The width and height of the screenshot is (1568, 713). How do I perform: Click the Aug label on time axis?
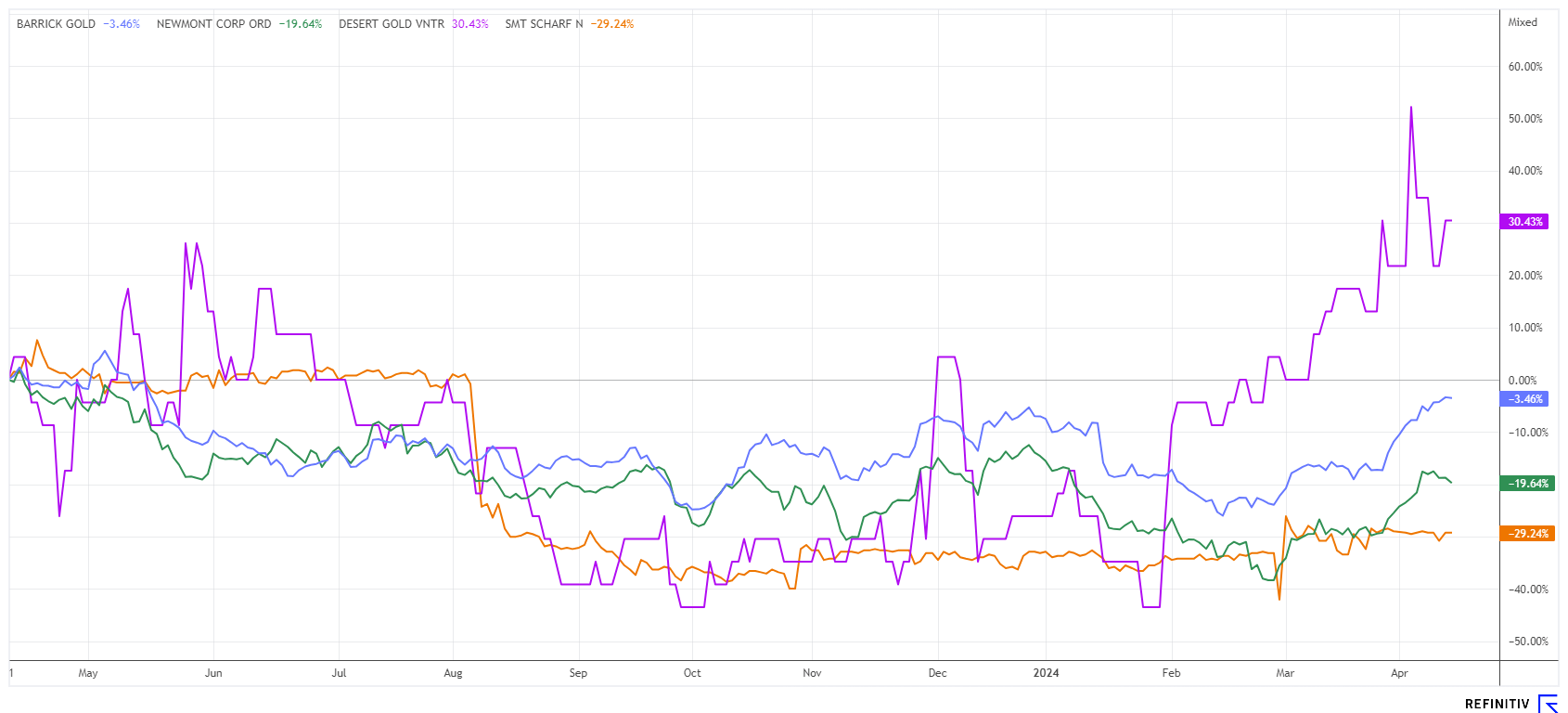[453, 673]
